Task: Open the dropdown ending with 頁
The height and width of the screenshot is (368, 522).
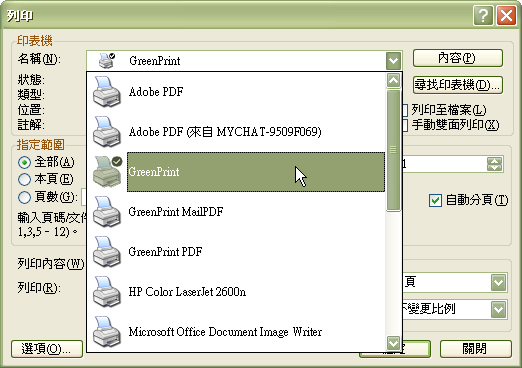Action: [498, 283]
